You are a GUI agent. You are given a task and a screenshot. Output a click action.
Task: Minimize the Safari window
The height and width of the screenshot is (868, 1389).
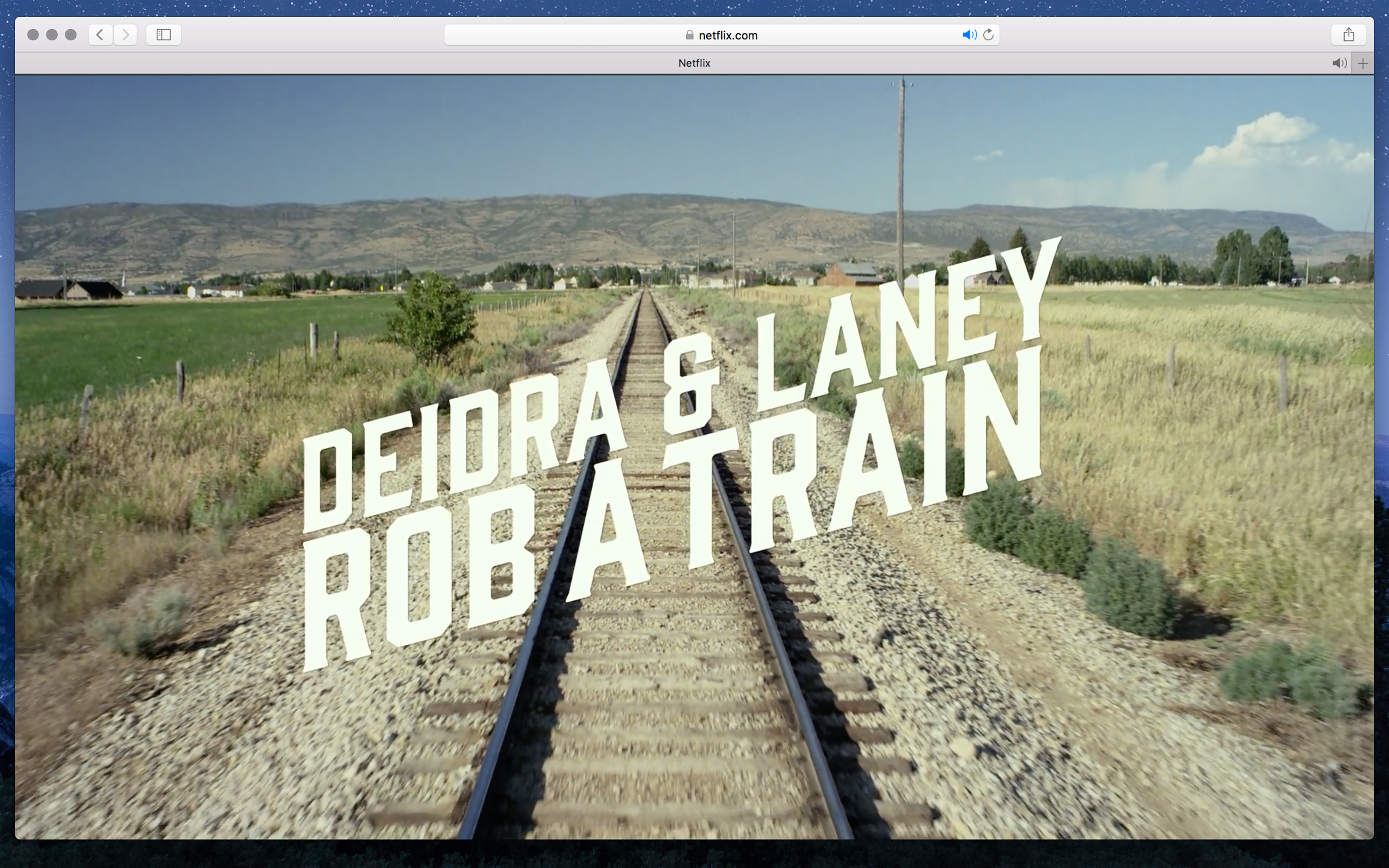click(x=52, y=34)
